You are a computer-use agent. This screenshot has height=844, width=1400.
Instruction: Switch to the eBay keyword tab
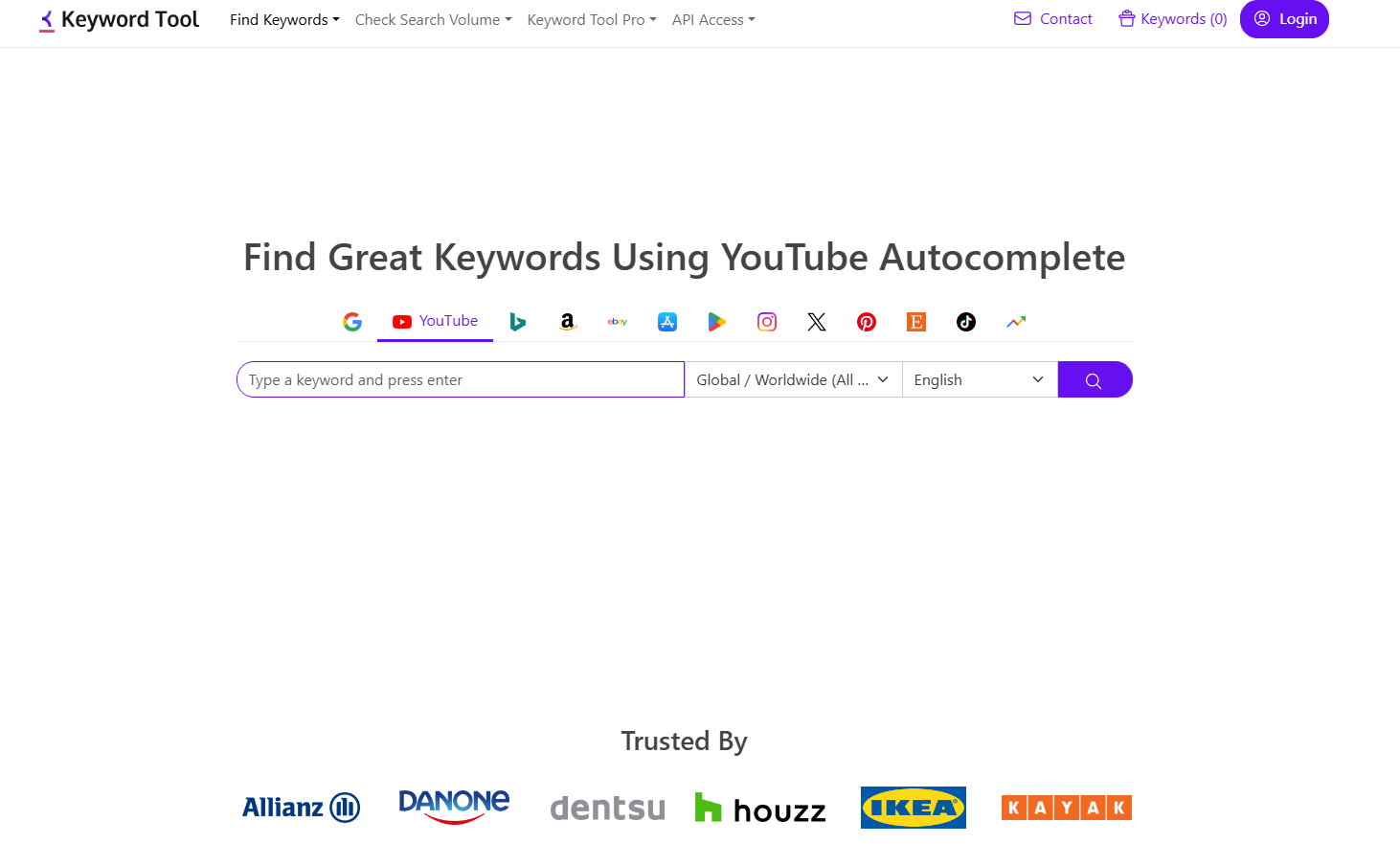pyautogui.click(x=618, y=322)
